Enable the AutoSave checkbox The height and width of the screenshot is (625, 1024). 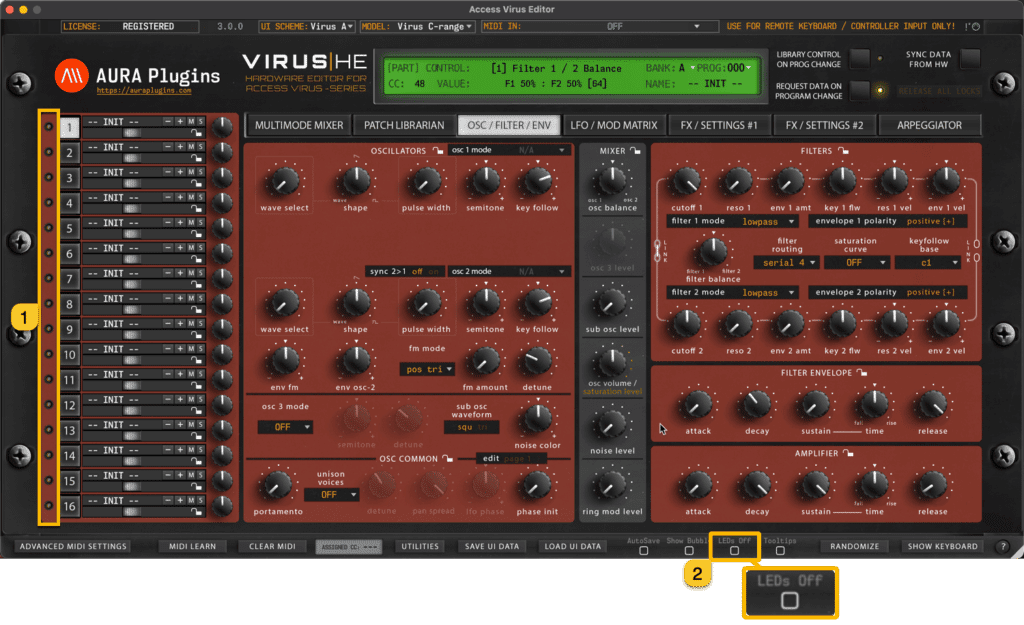tap(644, 551)
